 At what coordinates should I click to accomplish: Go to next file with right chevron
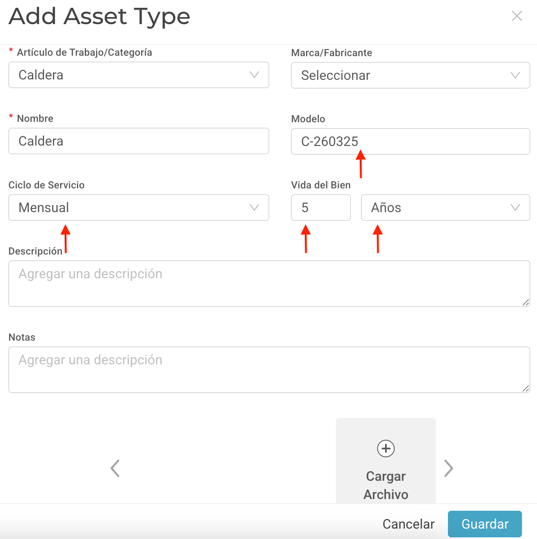tap(448, 468)
